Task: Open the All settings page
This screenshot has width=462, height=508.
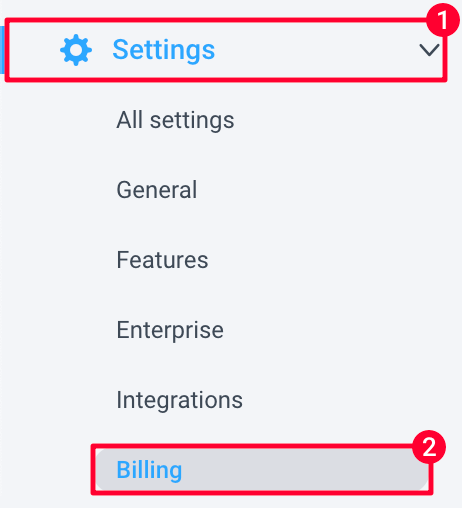Action: [175, 120]
